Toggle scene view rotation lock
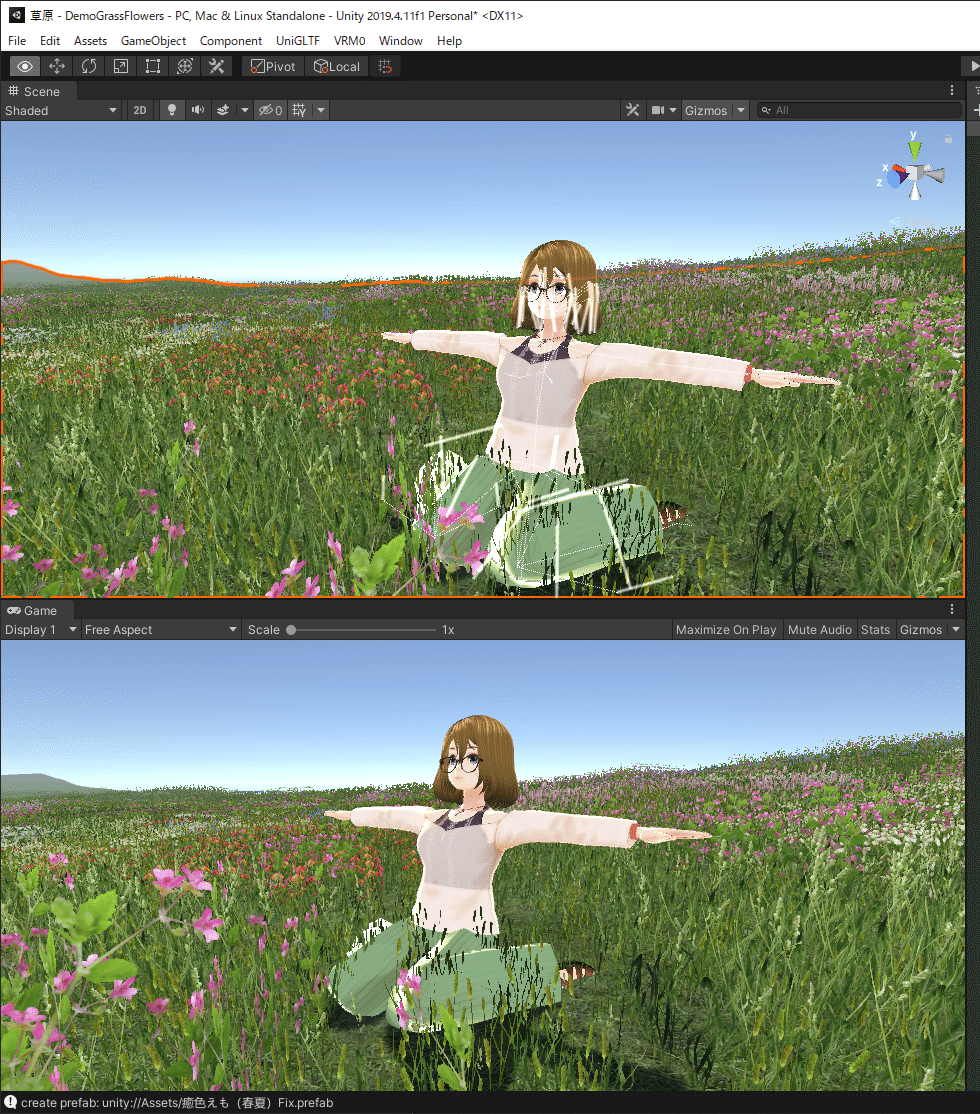 [x=948, y=139]
